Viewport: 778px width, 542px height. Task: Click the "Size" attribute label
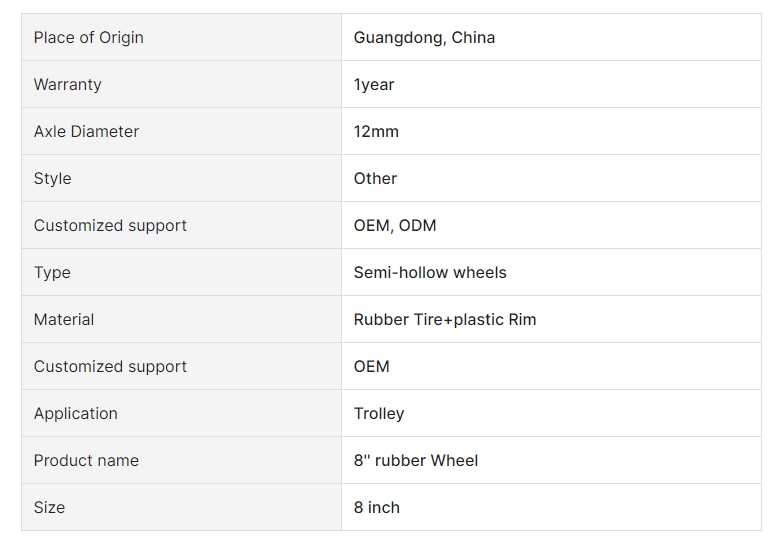49,508
